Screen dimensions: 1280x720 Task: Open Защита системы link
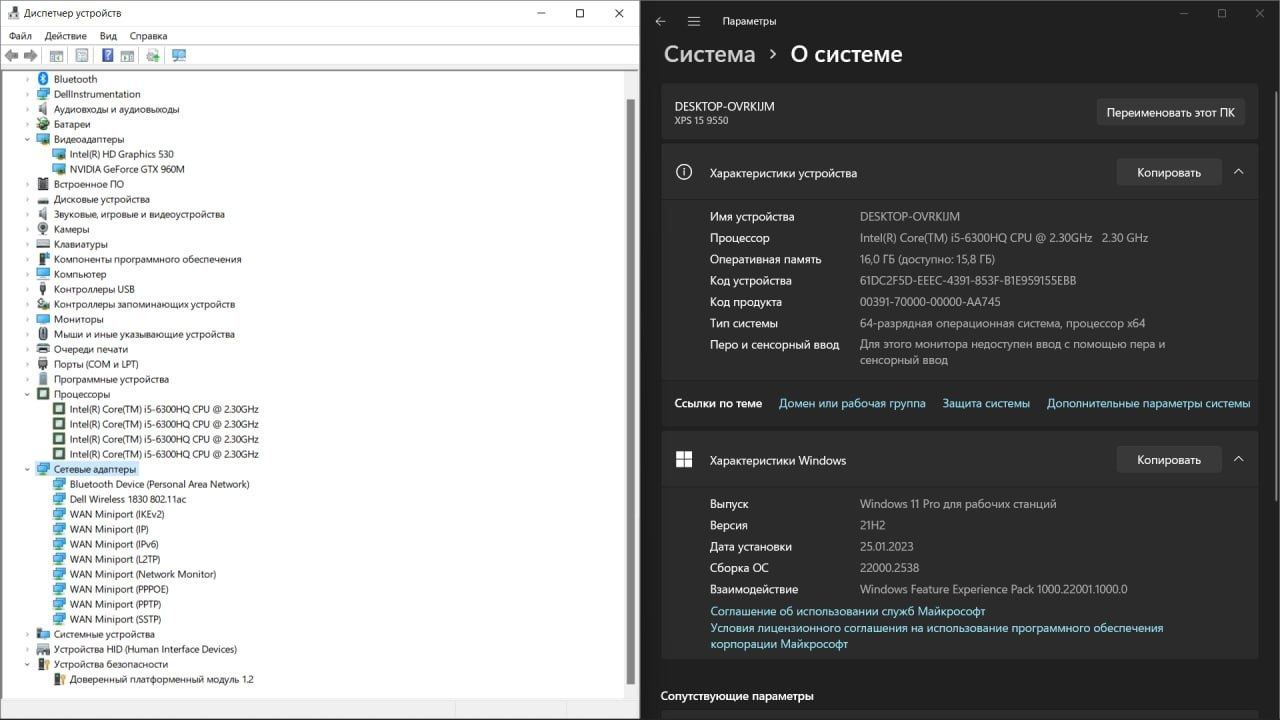[986, 403]
